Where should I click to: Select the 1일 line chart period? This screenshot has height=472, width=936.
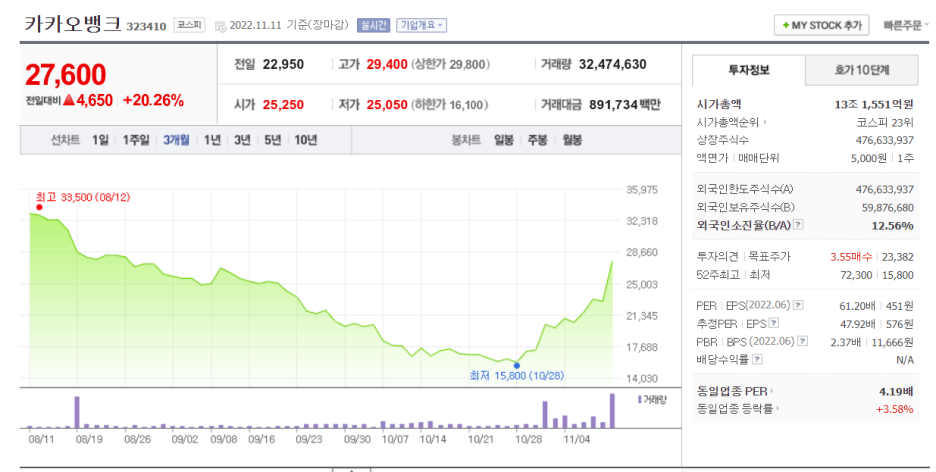[100, 140]
